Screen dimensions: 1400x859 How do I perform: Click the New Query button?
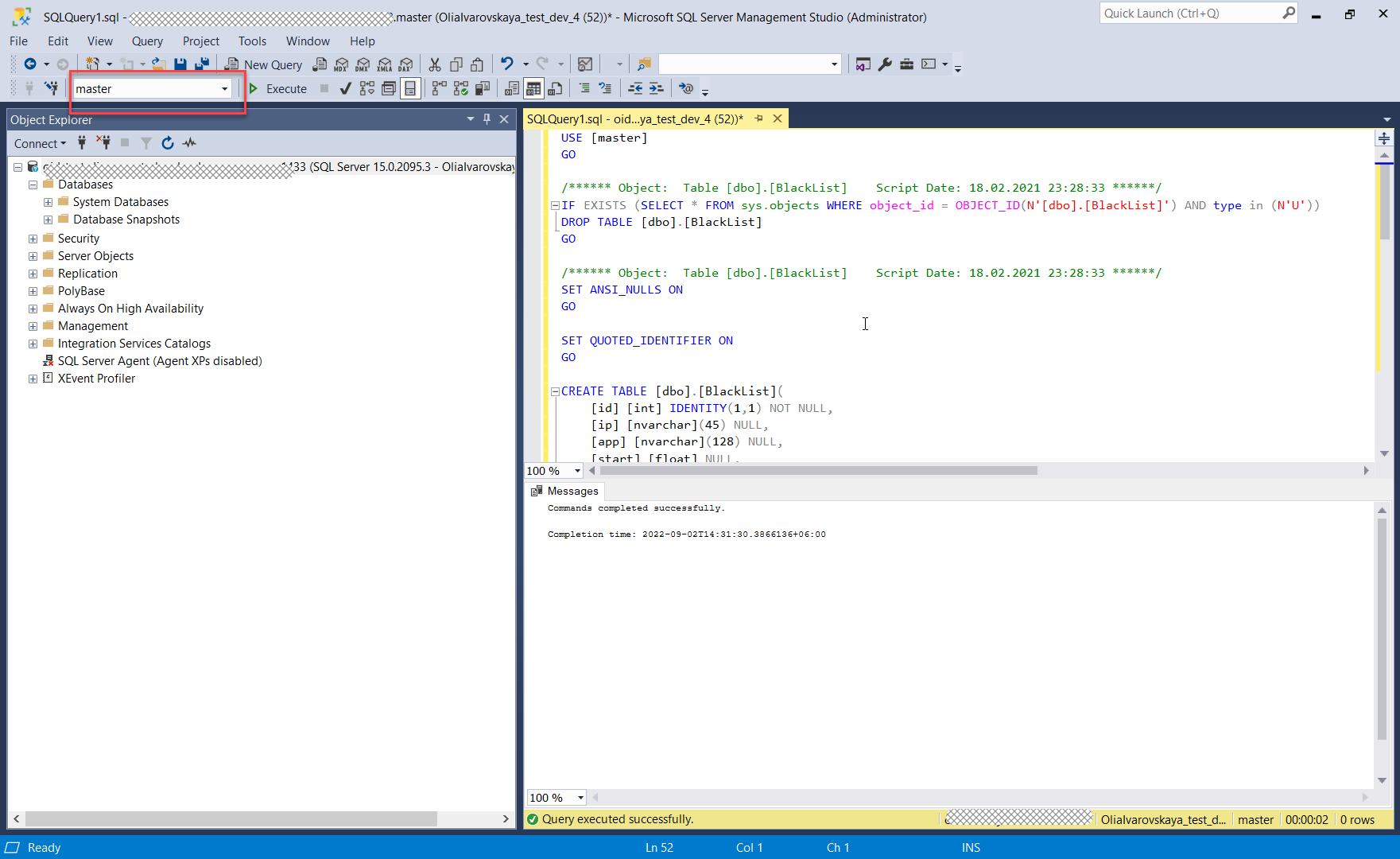tap(263, 64)
